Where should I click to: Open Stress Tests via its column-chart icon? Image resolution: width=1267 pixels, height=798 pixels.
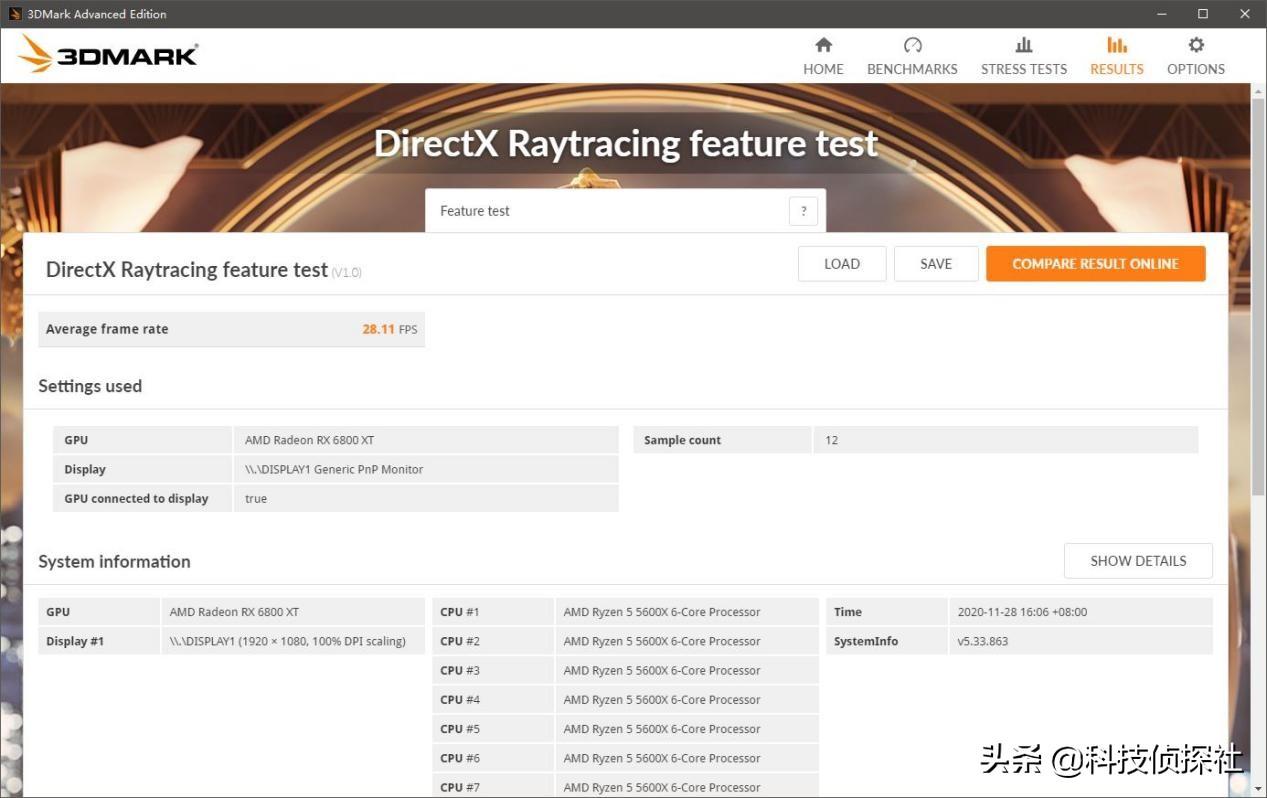click(1023, 45)
